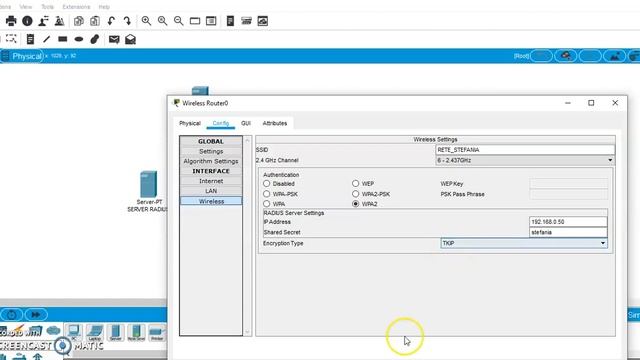
Task: Switch to the Attributes tab
Action: click(275, 123)
